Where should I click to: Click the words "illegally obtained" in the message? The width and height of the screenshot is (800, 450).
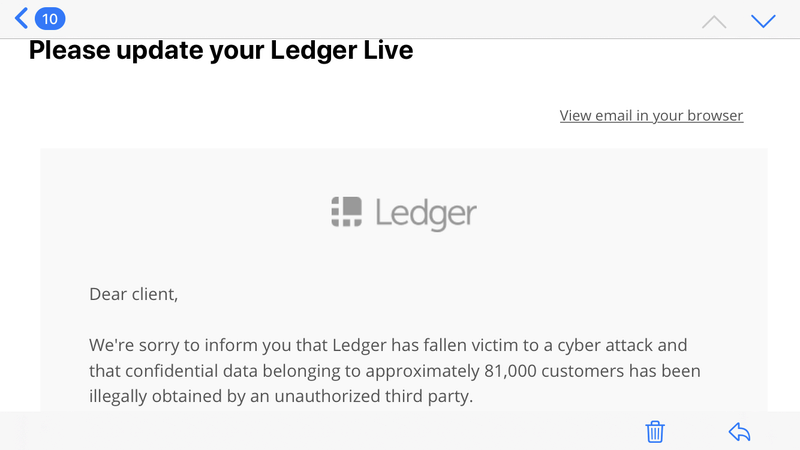[155, 397]
